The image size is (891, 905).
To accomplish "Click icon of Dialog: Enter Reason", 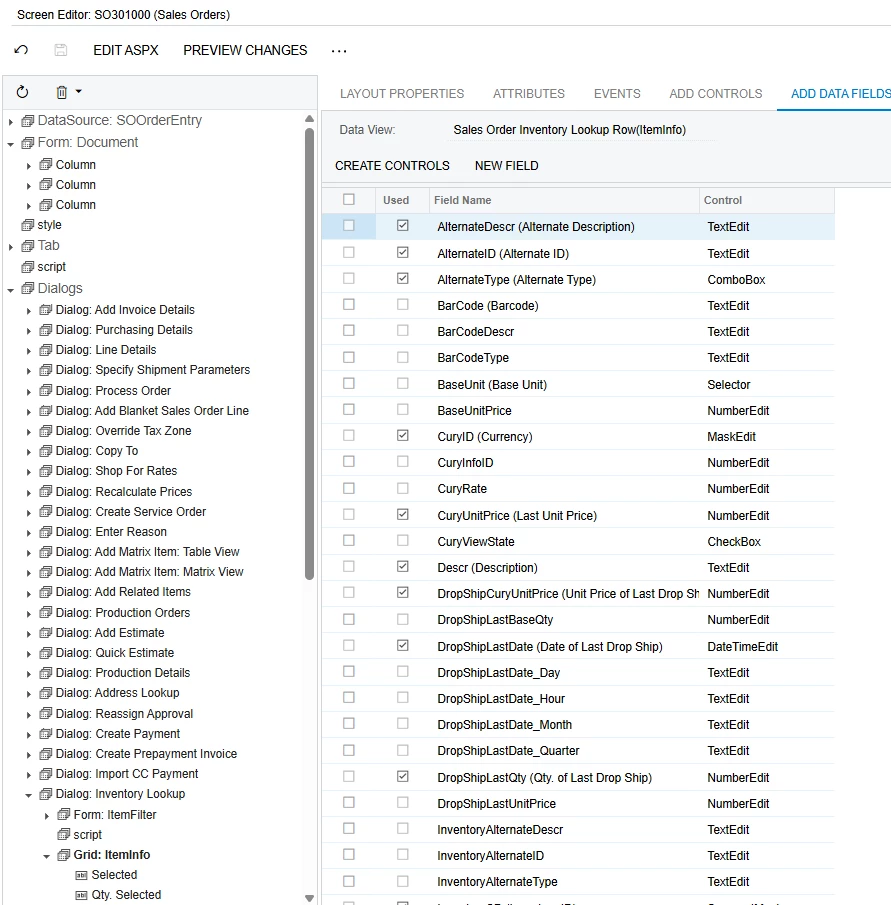I will [46, 532].
